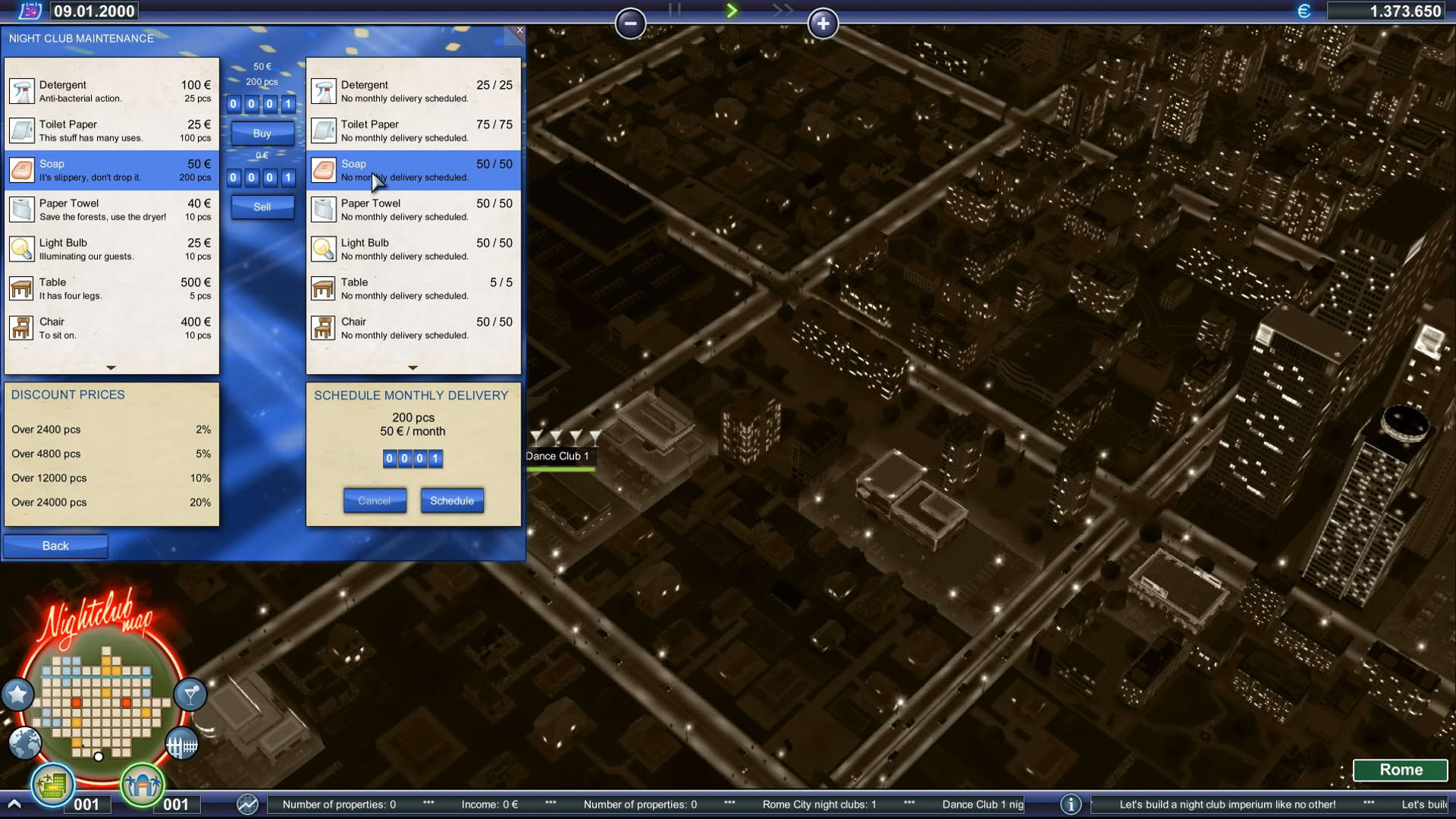Expand inventory list with the down arrow

[413, 368]
